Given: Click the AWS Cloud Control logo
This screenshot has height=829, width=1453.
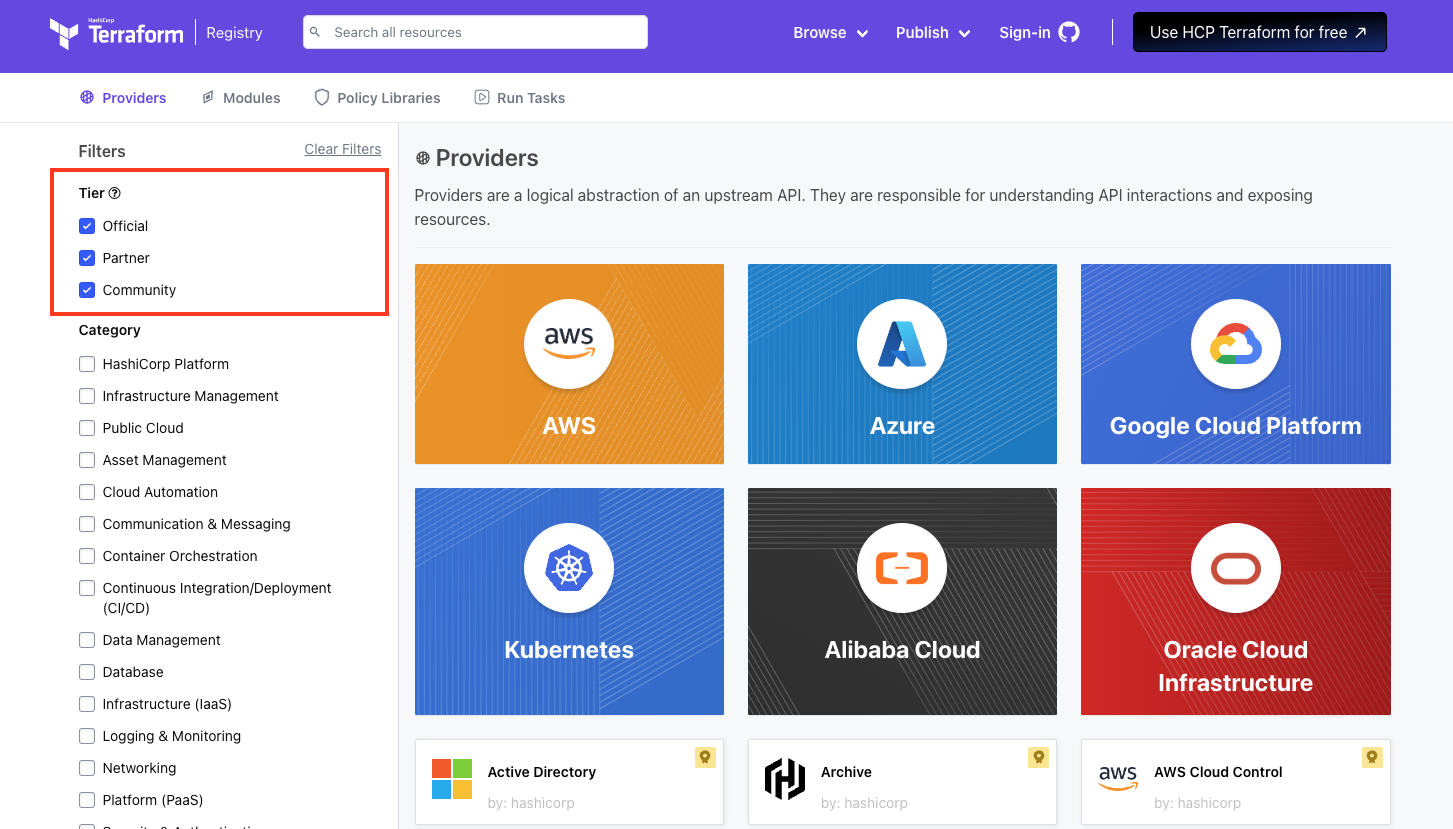Looking at the screenshot, I should click(1118, 777).
